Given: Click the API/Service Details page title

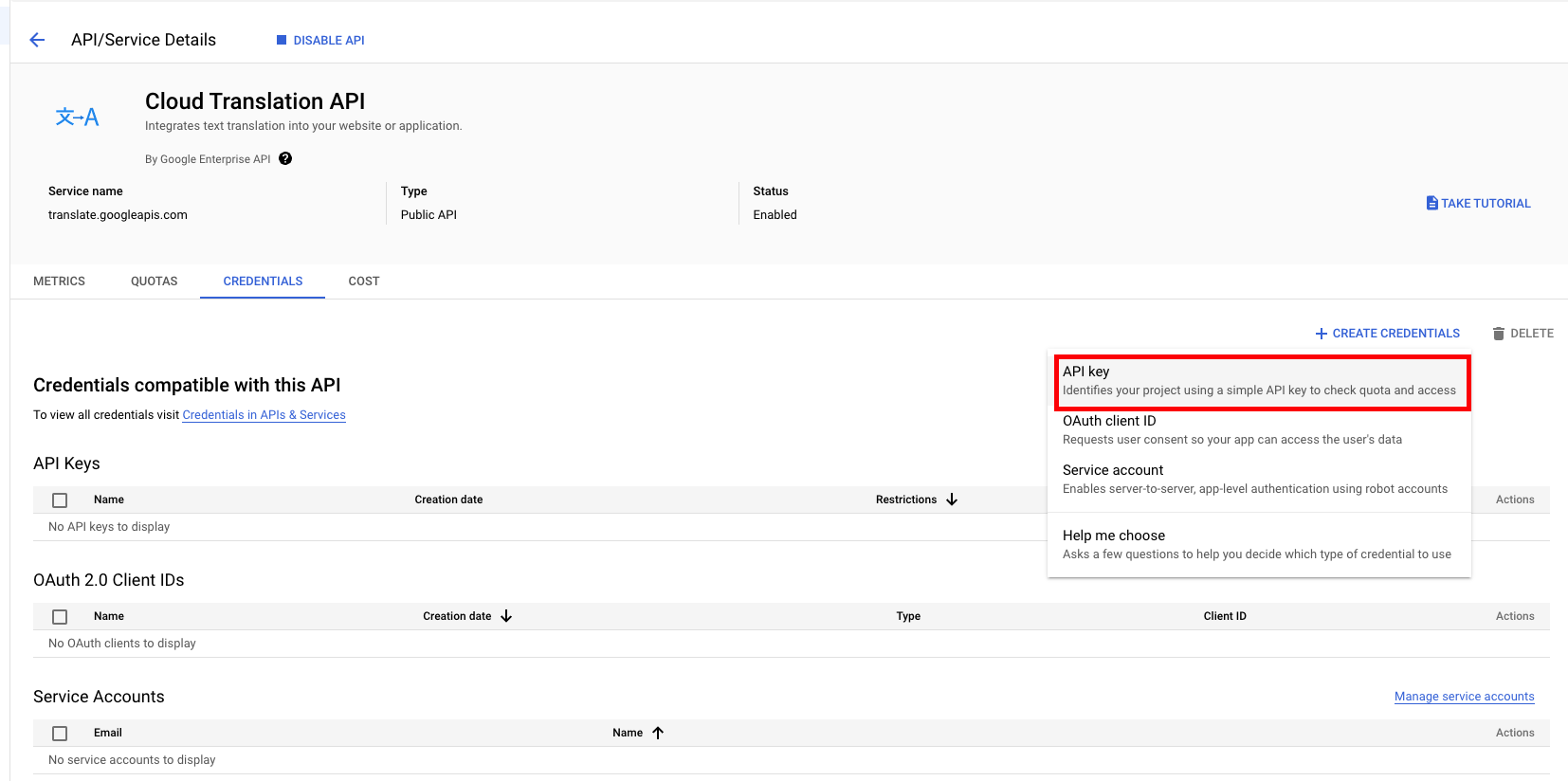Looking at the screenshot, I should (x=143, y=40).
